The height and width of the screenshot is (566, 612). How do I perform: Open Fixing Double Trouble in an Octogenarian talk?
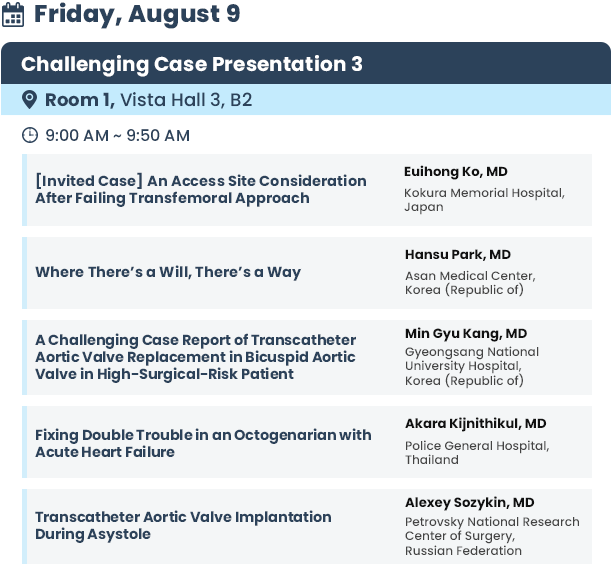203,443
